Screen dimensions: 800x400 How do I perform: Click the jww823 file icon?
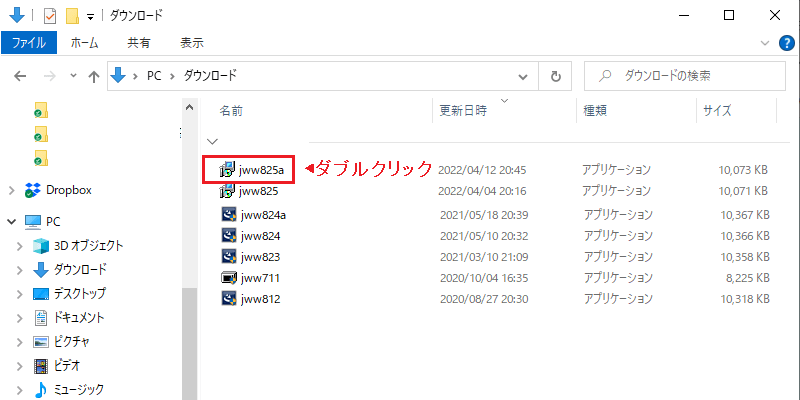tap(229, 257)
